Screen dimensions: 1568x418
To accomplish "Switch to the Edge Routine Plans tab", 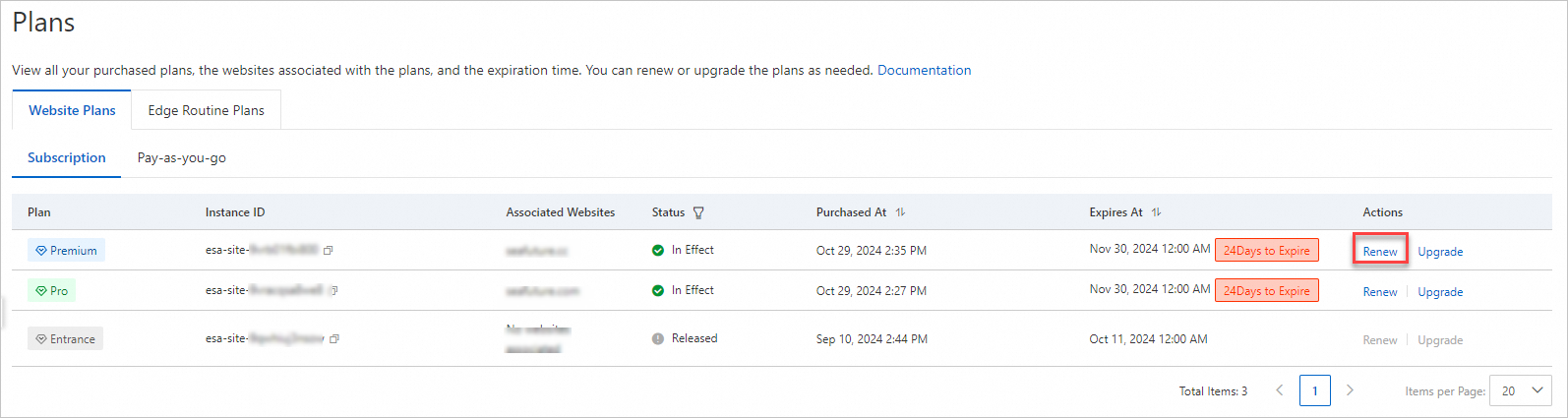I will click(206, 110).
